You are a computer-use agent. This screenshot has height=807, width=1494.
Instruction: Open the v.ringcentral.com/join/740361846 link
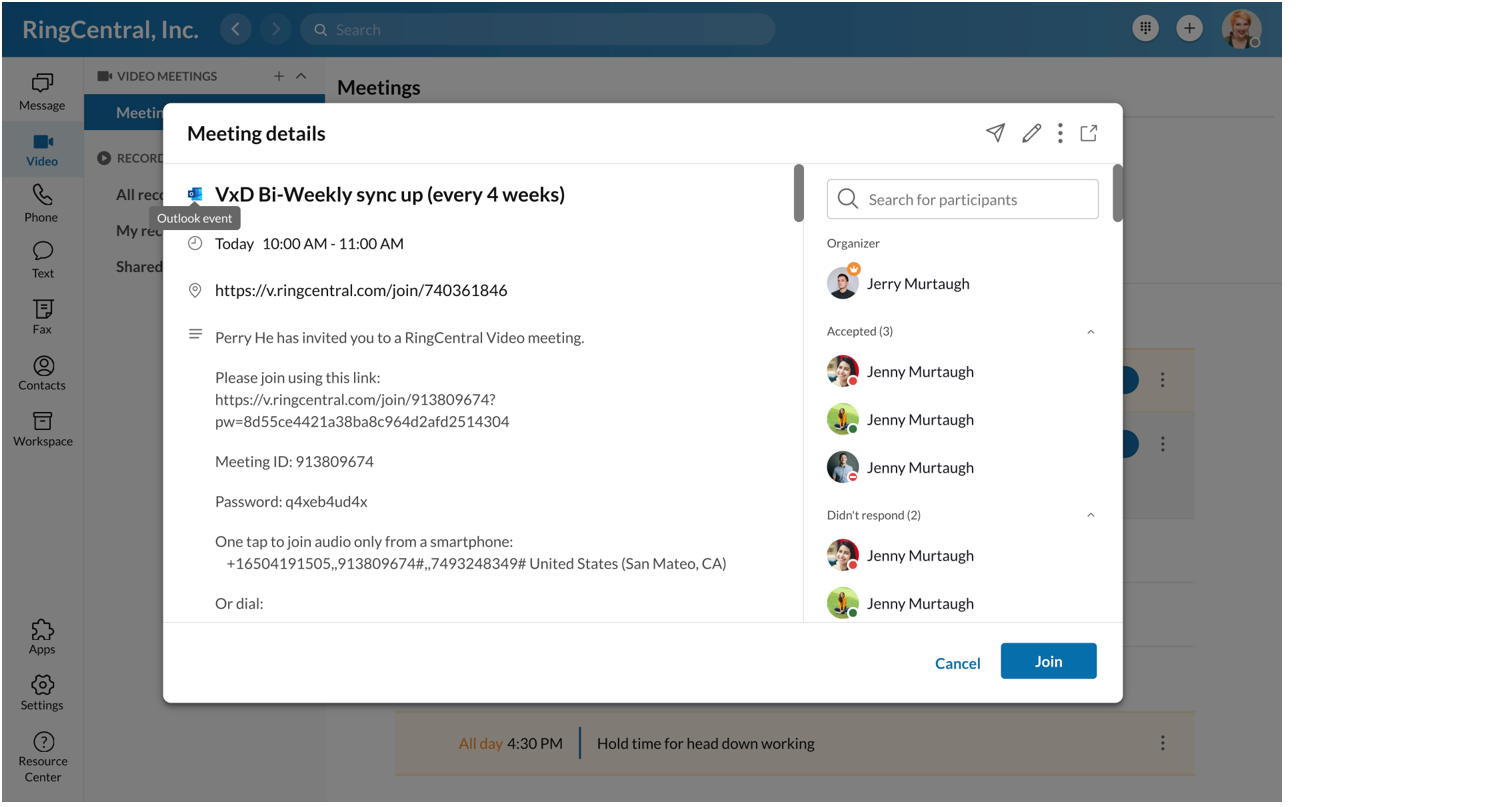(x=361, y=291)
